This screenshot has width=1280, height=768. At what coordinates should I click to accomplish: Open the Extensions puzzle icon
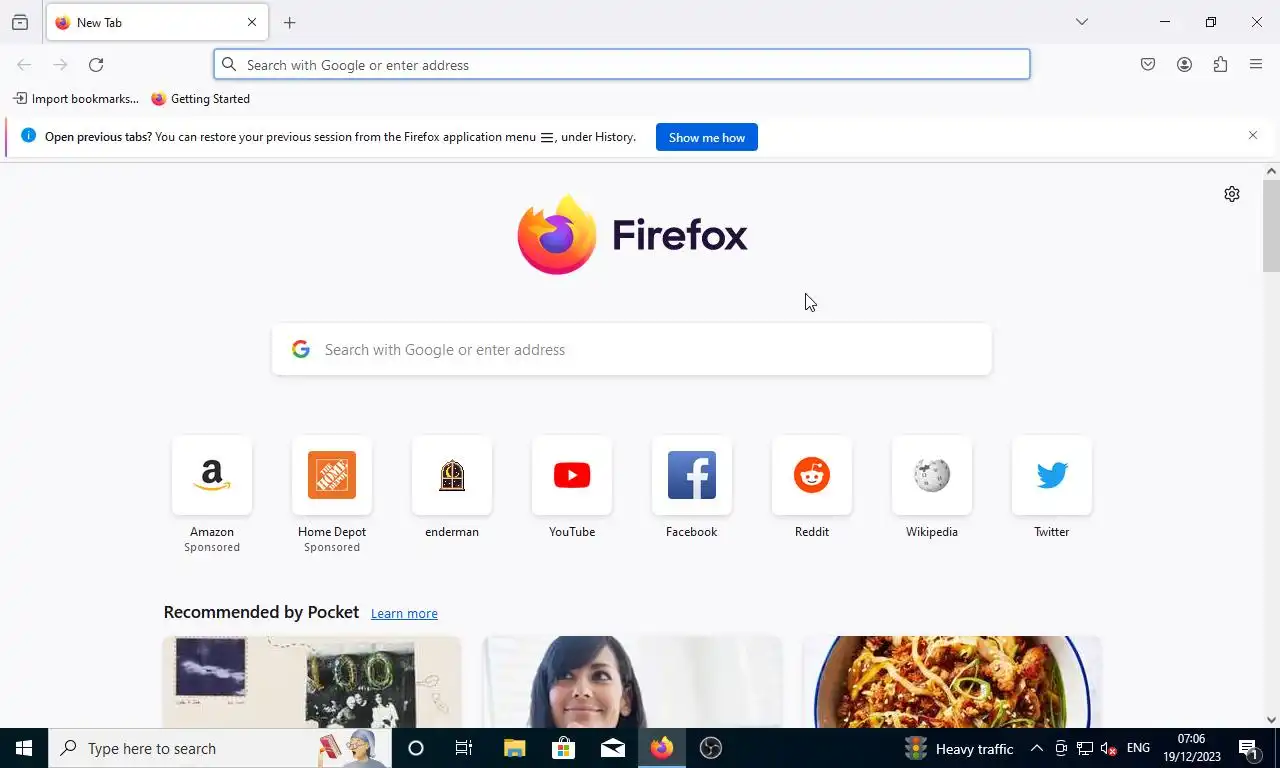[x=1220, y=65]
